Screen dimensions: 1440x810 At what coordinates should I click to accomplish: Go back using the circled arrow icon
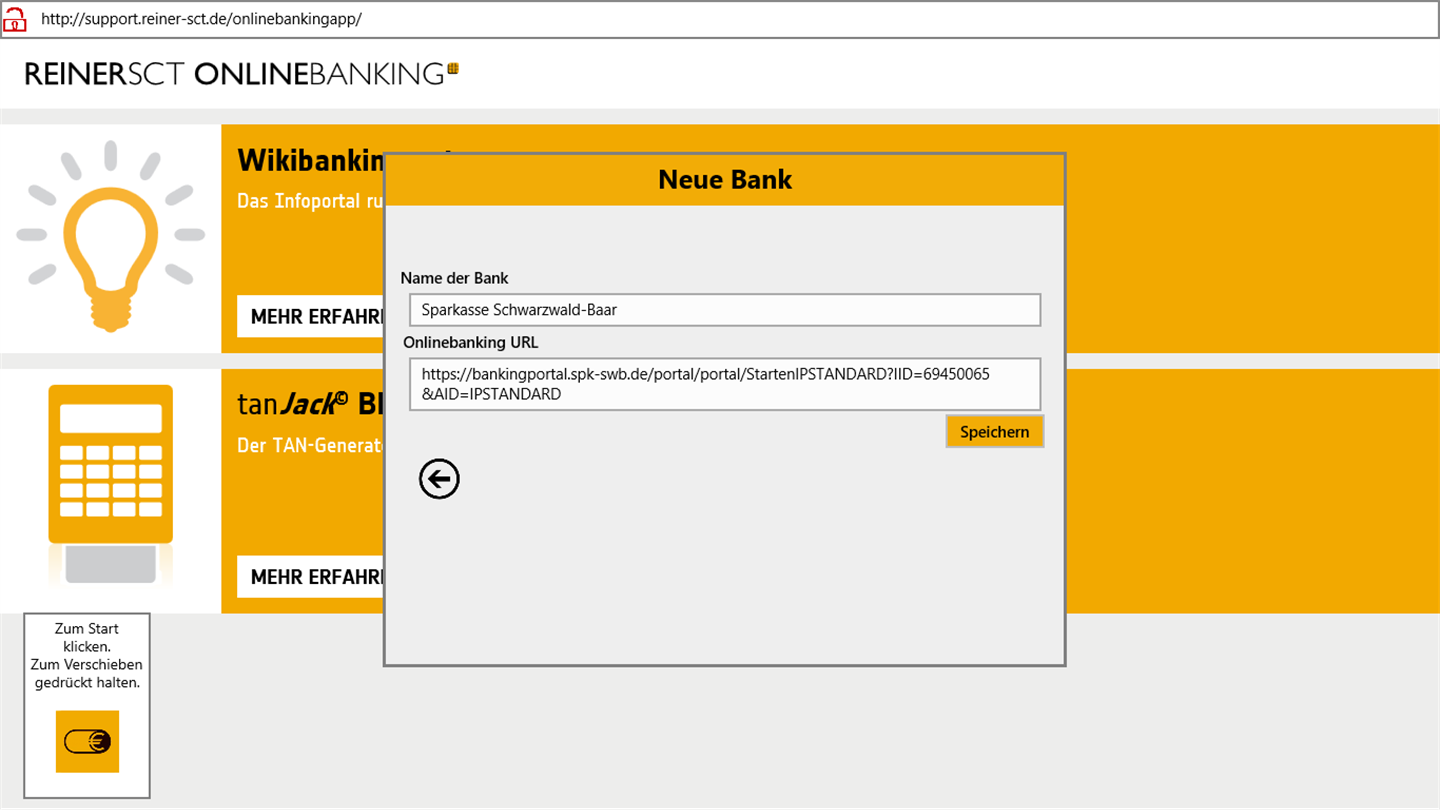point(439,480)
